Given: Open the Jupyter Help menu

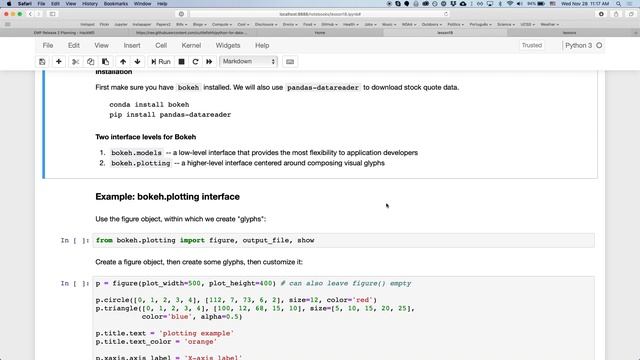Looking at the screenshot, I should (262, 45).
